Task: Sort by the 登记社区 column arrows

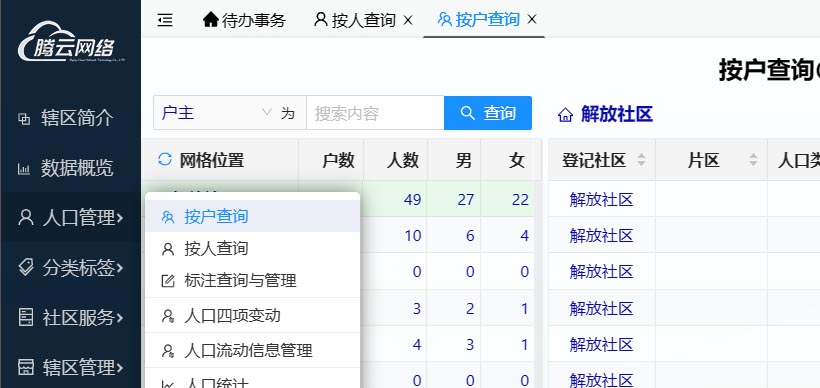Action: [642, 160]
